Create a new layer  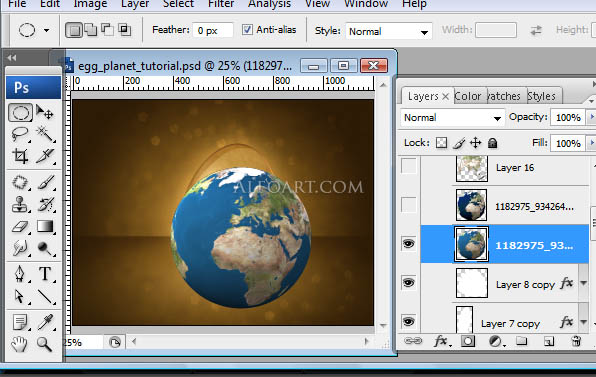pyautogui.click(x=548, y=341)
